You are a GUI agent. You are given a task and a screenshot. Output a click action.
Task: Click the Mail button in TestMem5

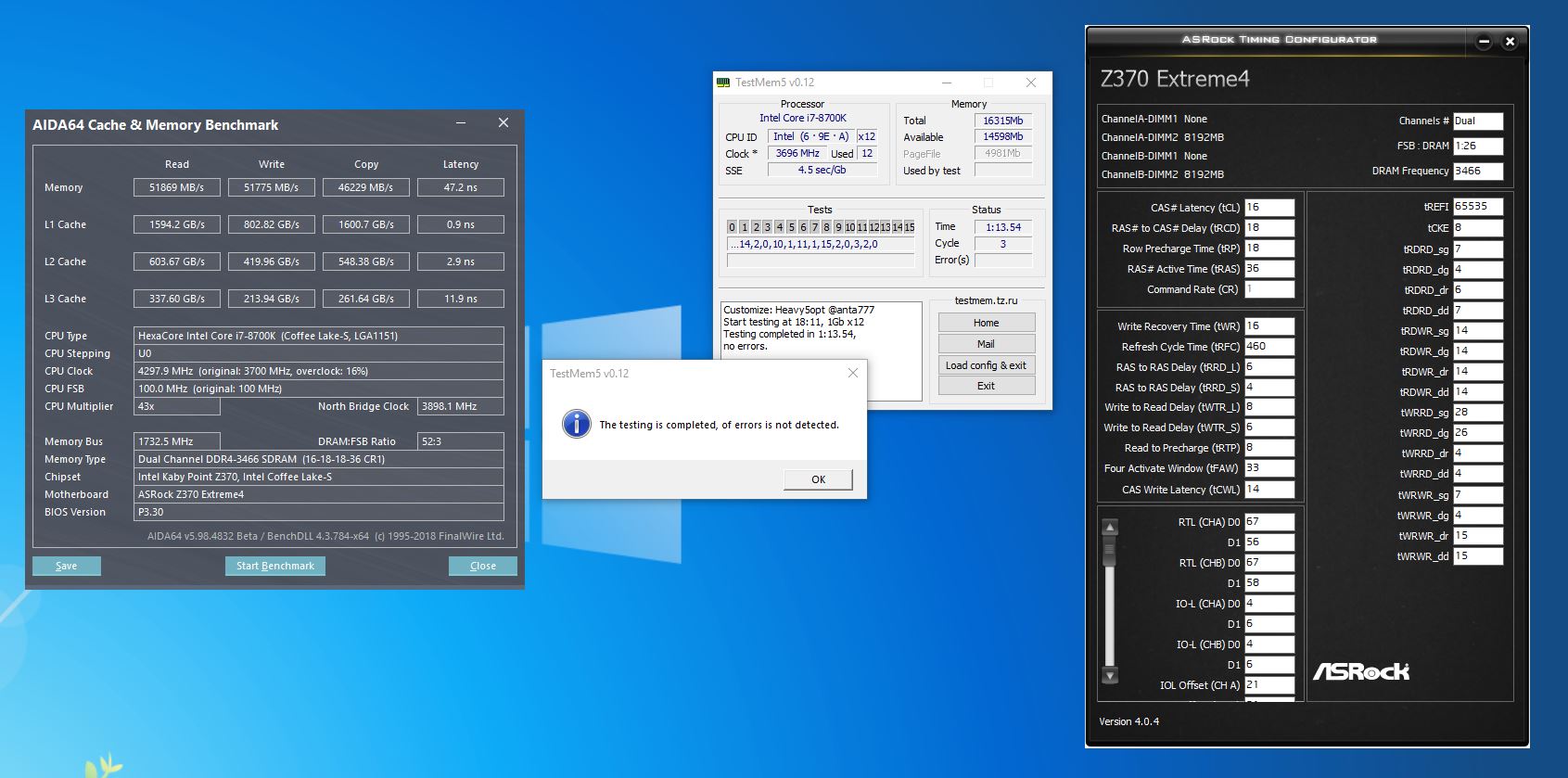(987, 344)
